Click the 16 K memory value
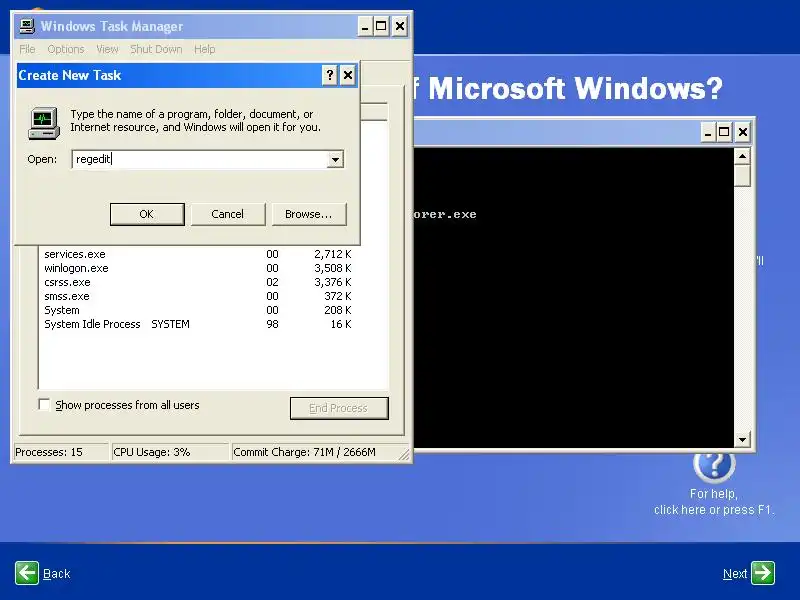The image size is (800, 600). point(341,324)
